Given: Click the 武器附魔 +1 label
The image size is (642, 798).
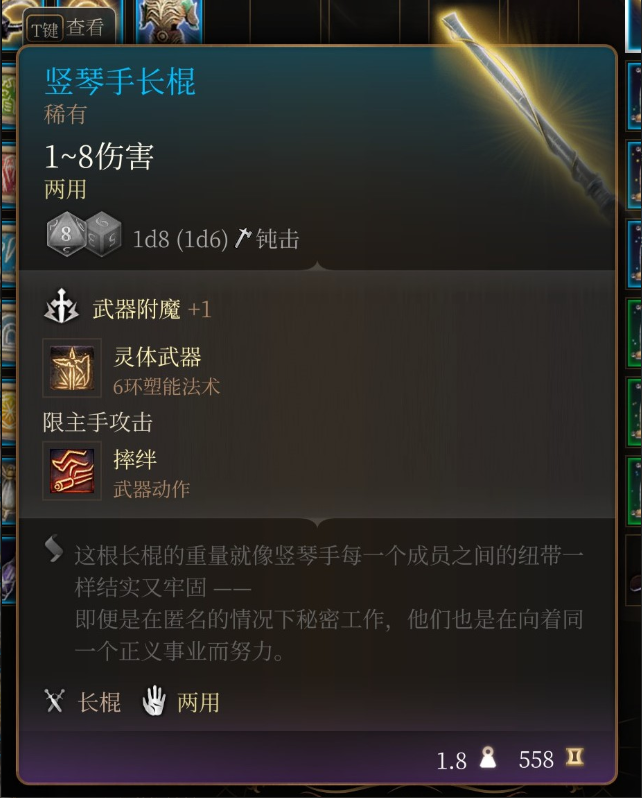Looking at the screenshot, I should [152, 309].
